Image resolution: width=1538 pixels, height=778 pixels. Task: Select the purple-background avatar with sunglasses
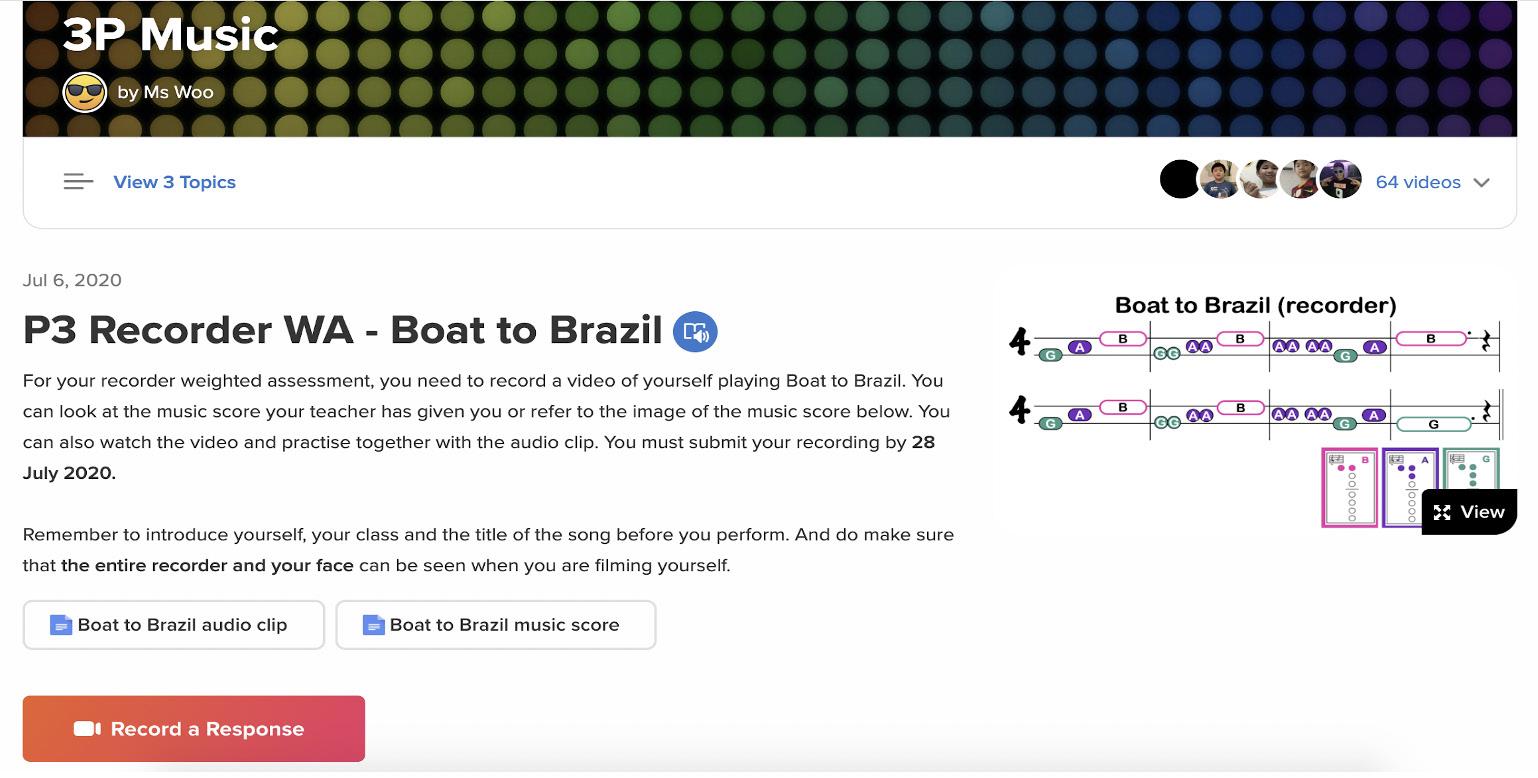[1340, 180]
